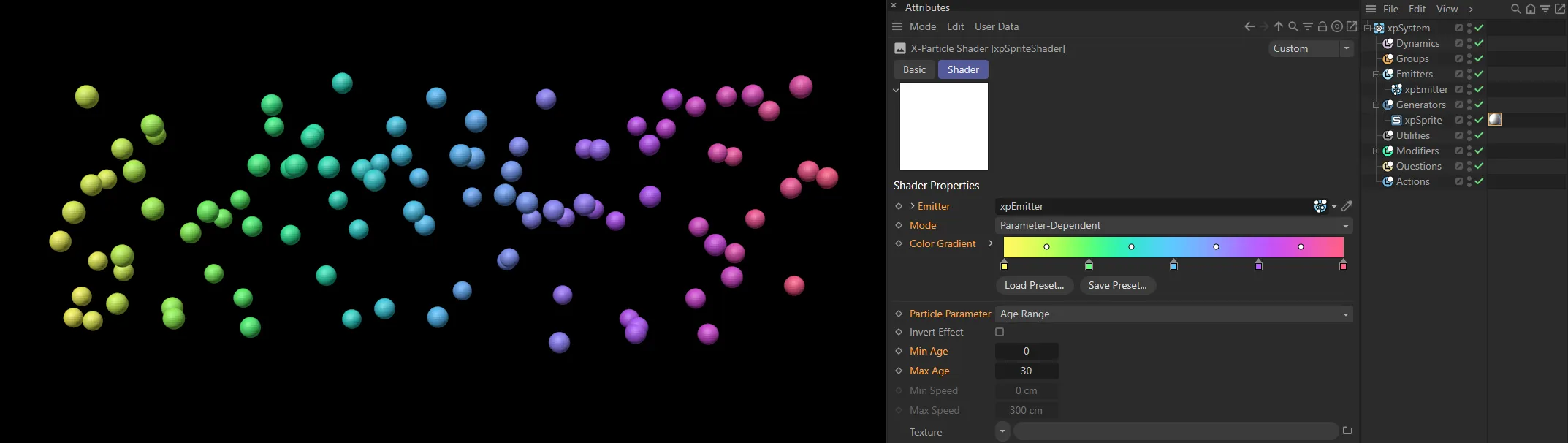Screen dimensions: 1568x443
Task: Open the View menu in Object manager
Action: point(1447,9)
